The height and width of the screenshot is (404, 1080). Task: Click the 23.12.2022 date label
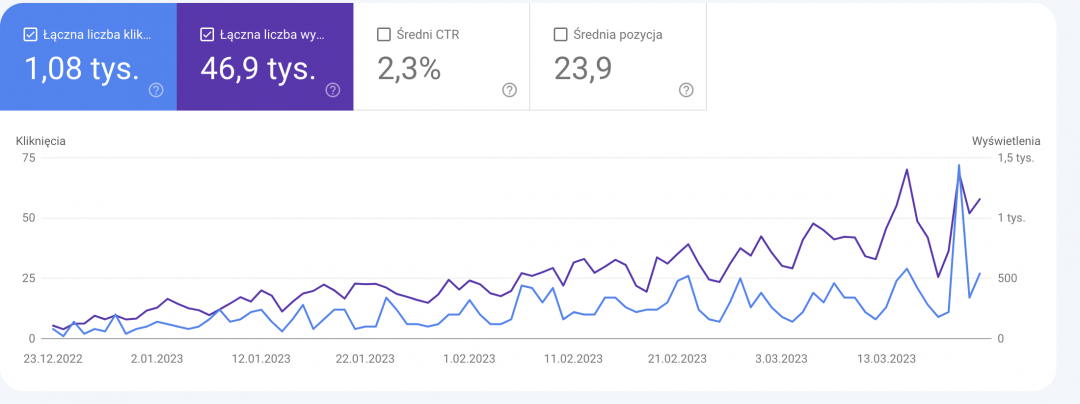[53, 358]
